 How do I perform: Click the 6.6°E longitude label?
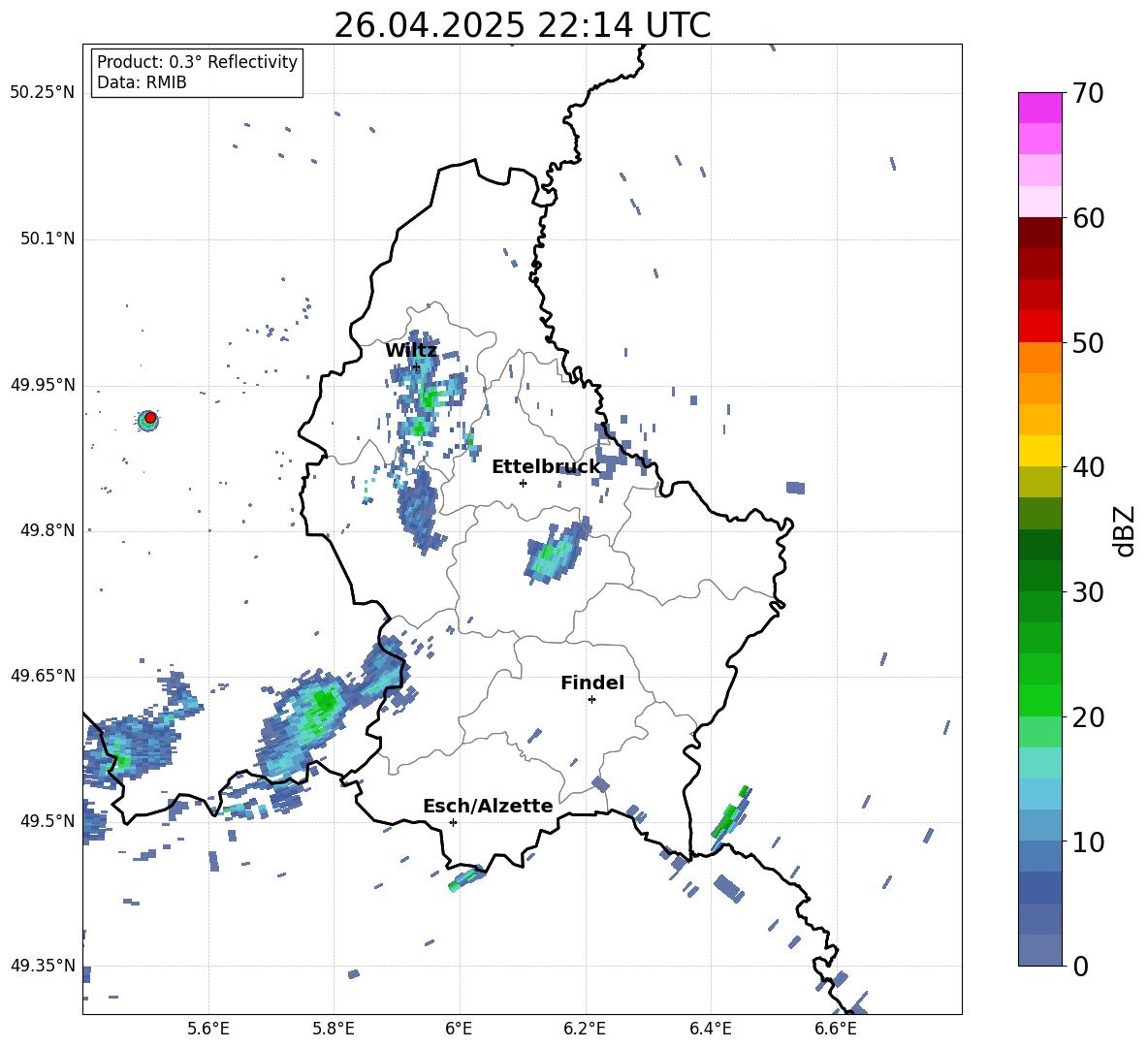point(836,1030)
